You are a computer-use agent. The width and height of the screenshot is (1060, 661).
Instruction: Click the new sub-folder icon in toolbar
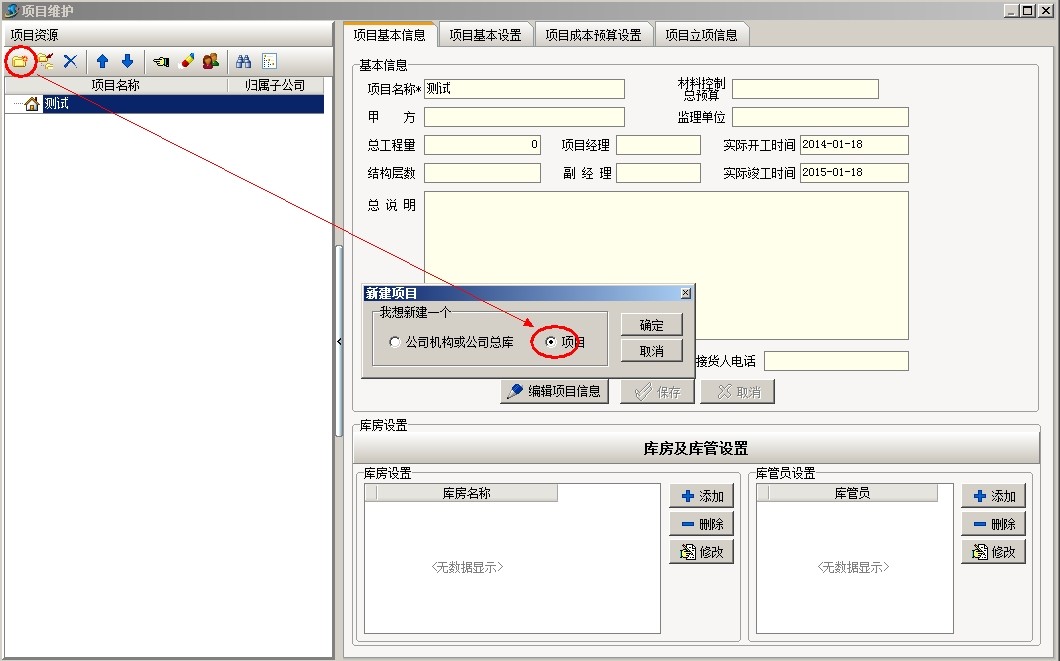45,61
